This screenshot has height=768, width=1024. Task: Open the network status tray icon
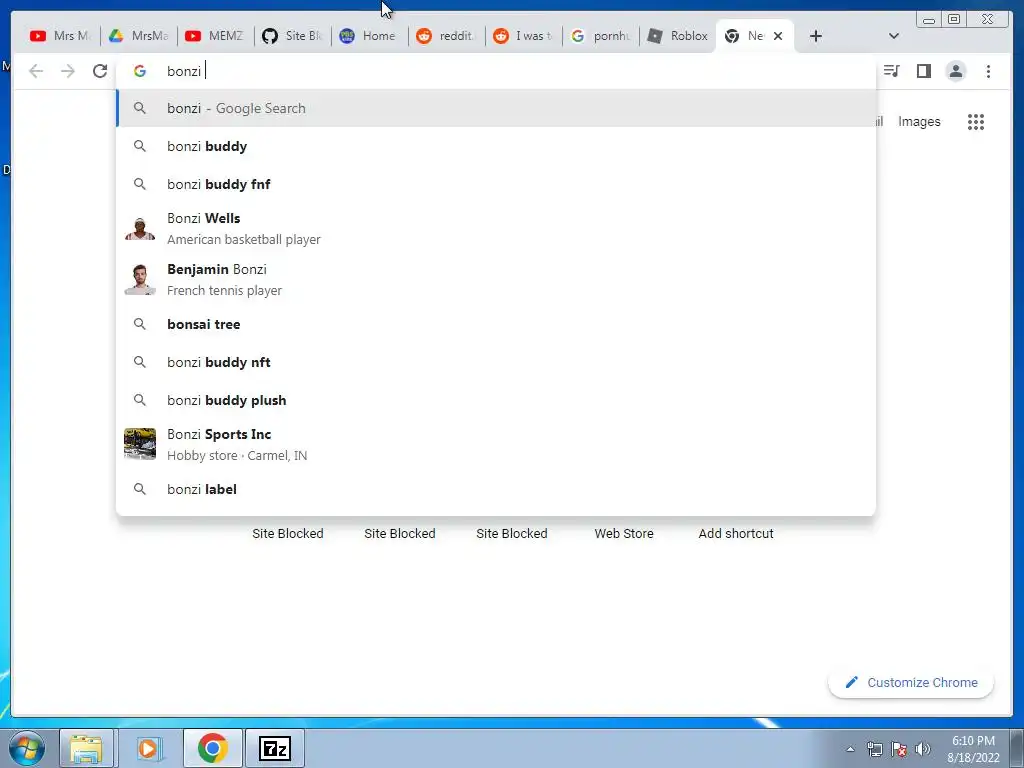click(874, 749)
